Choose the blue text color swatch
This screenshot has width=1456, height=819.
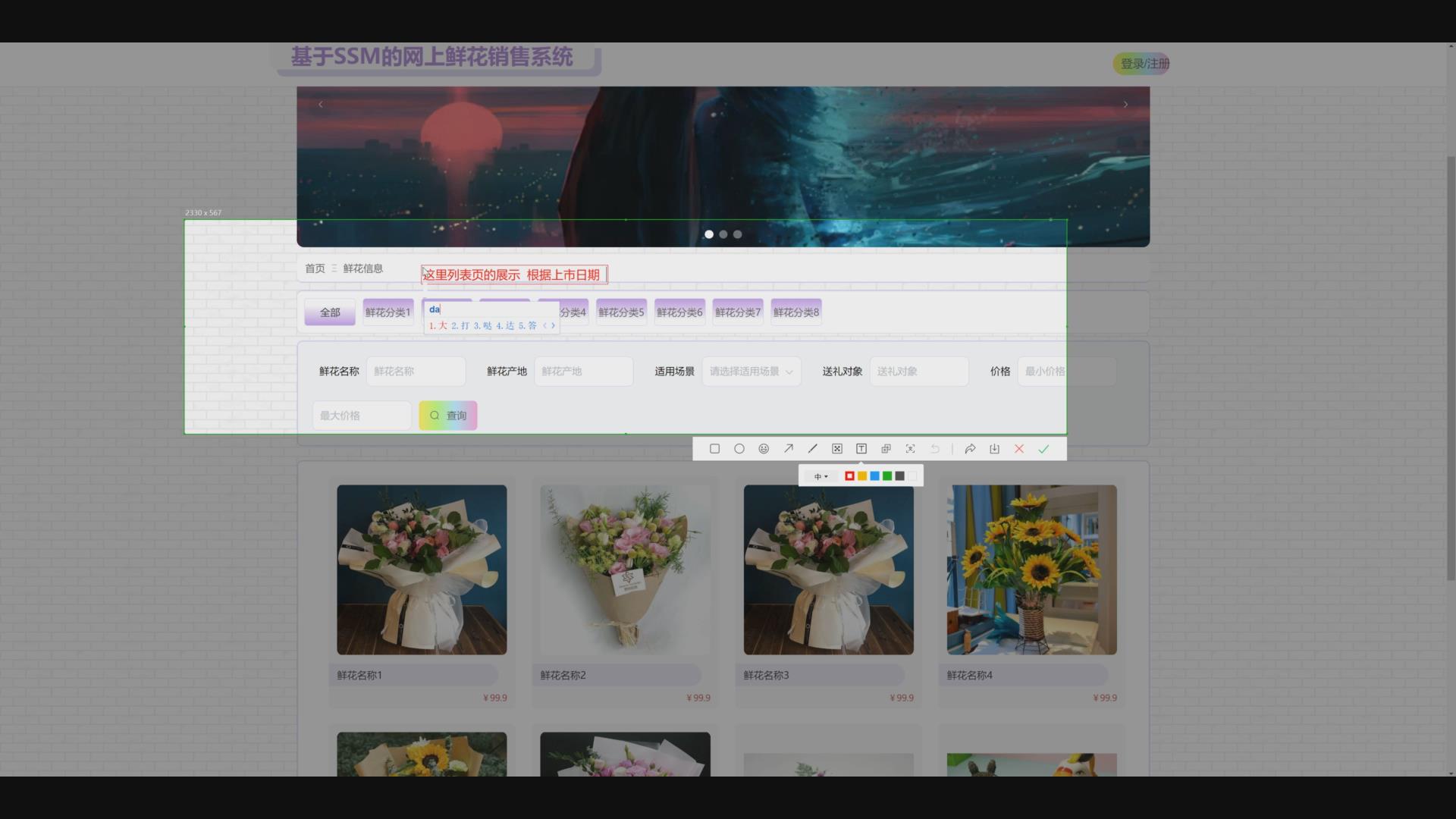tap(874, 476)
